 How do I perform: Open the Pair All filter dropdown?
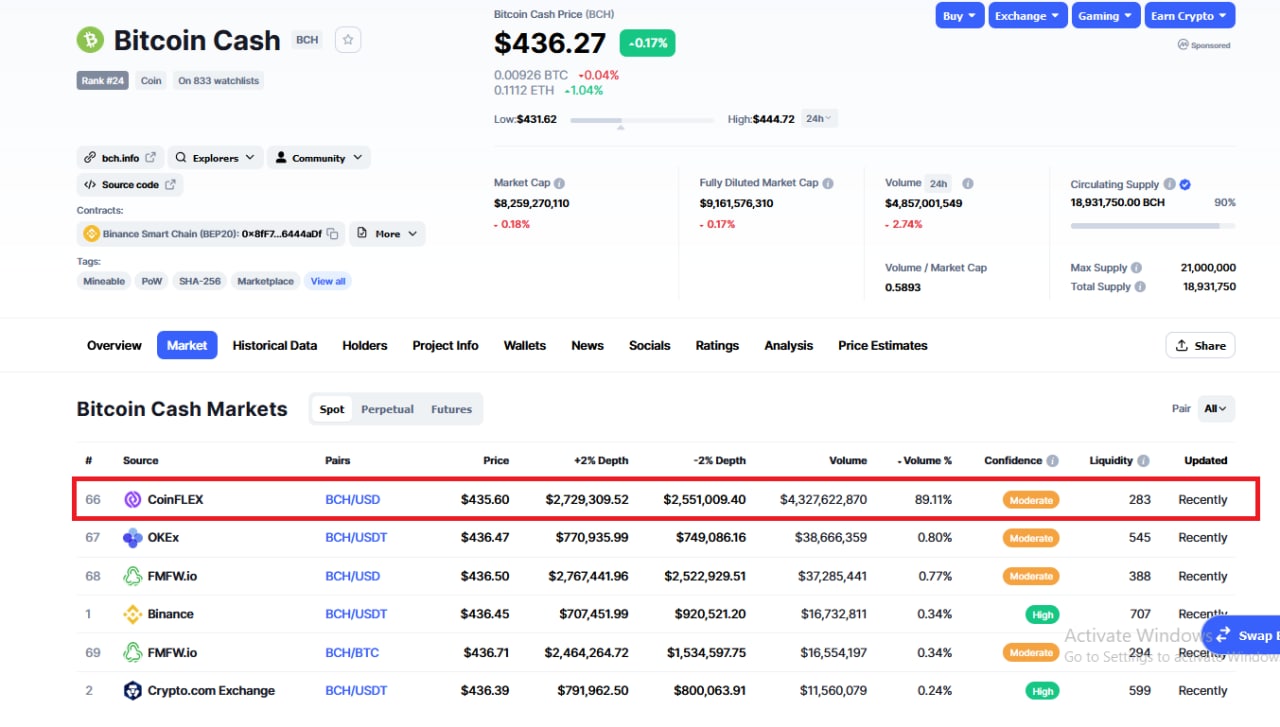pyautogui.click(x=1216, y=408)
